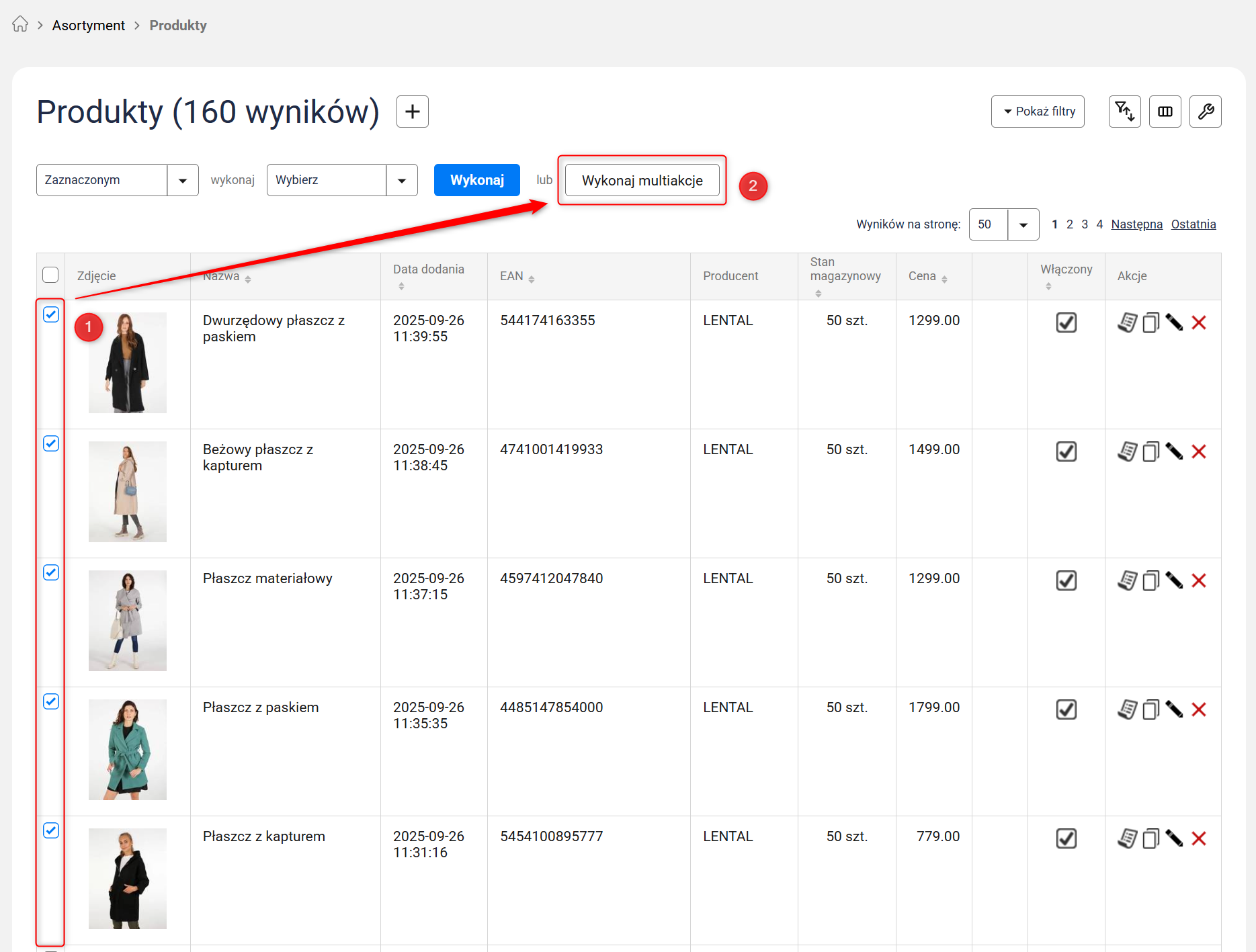
Task: Change results per page dropdown showing 50
Action: 1003,224
